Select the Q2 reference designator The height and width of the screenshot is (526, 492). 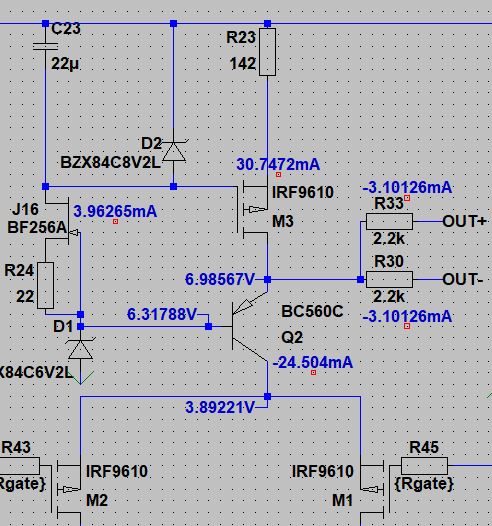292,337
